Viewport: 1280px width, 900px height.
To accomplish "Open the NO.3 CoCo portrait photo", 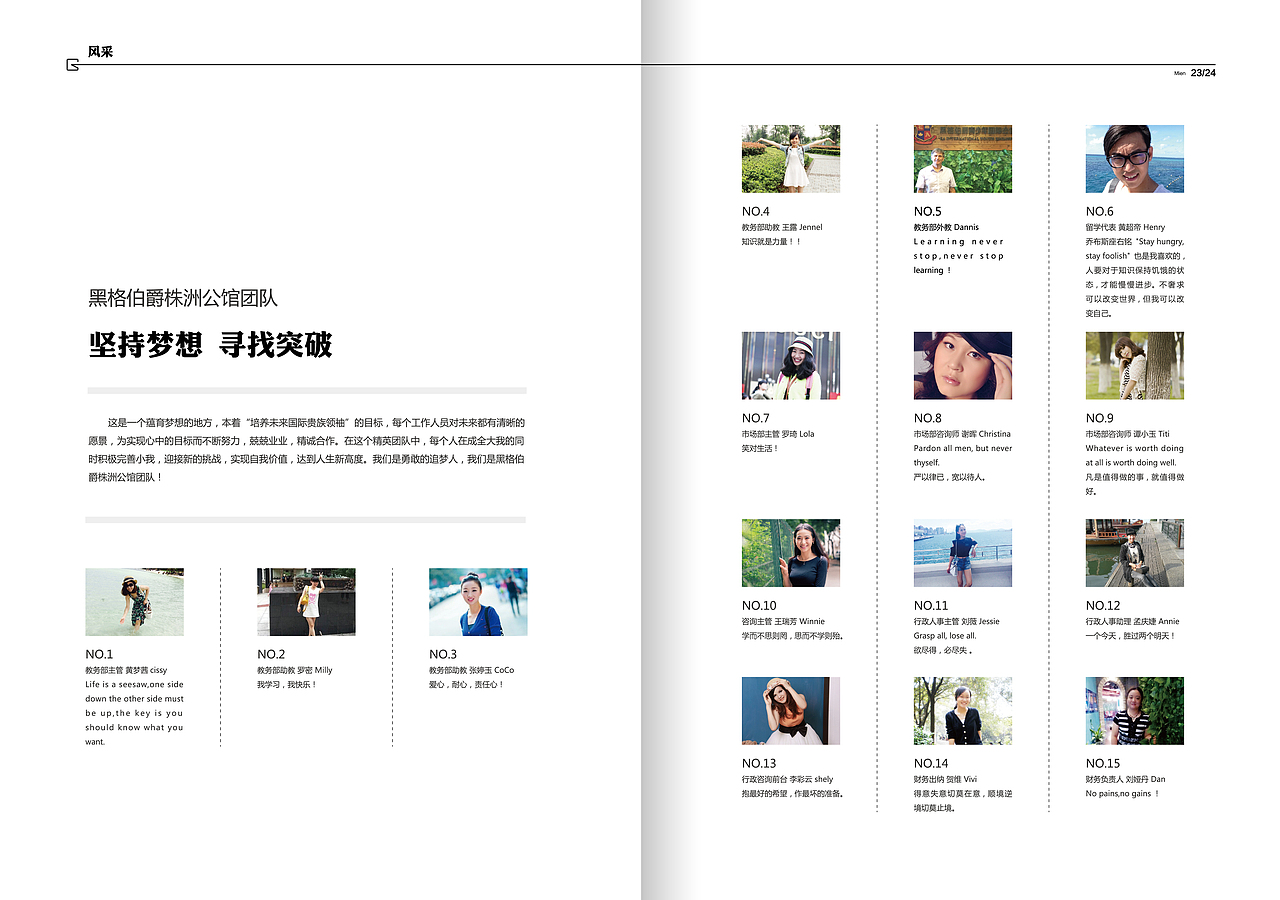I will (x=478, y=602).
